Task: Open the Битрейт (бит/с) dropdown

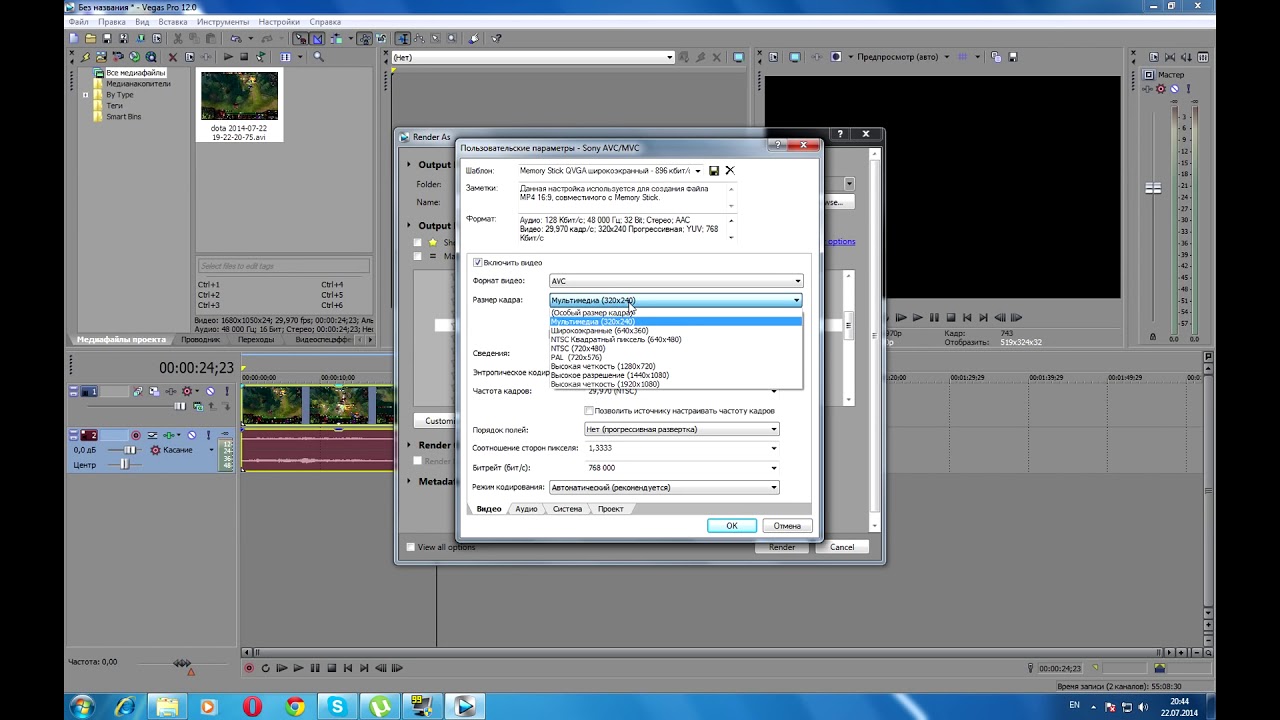Action: [x=774, y=468]
